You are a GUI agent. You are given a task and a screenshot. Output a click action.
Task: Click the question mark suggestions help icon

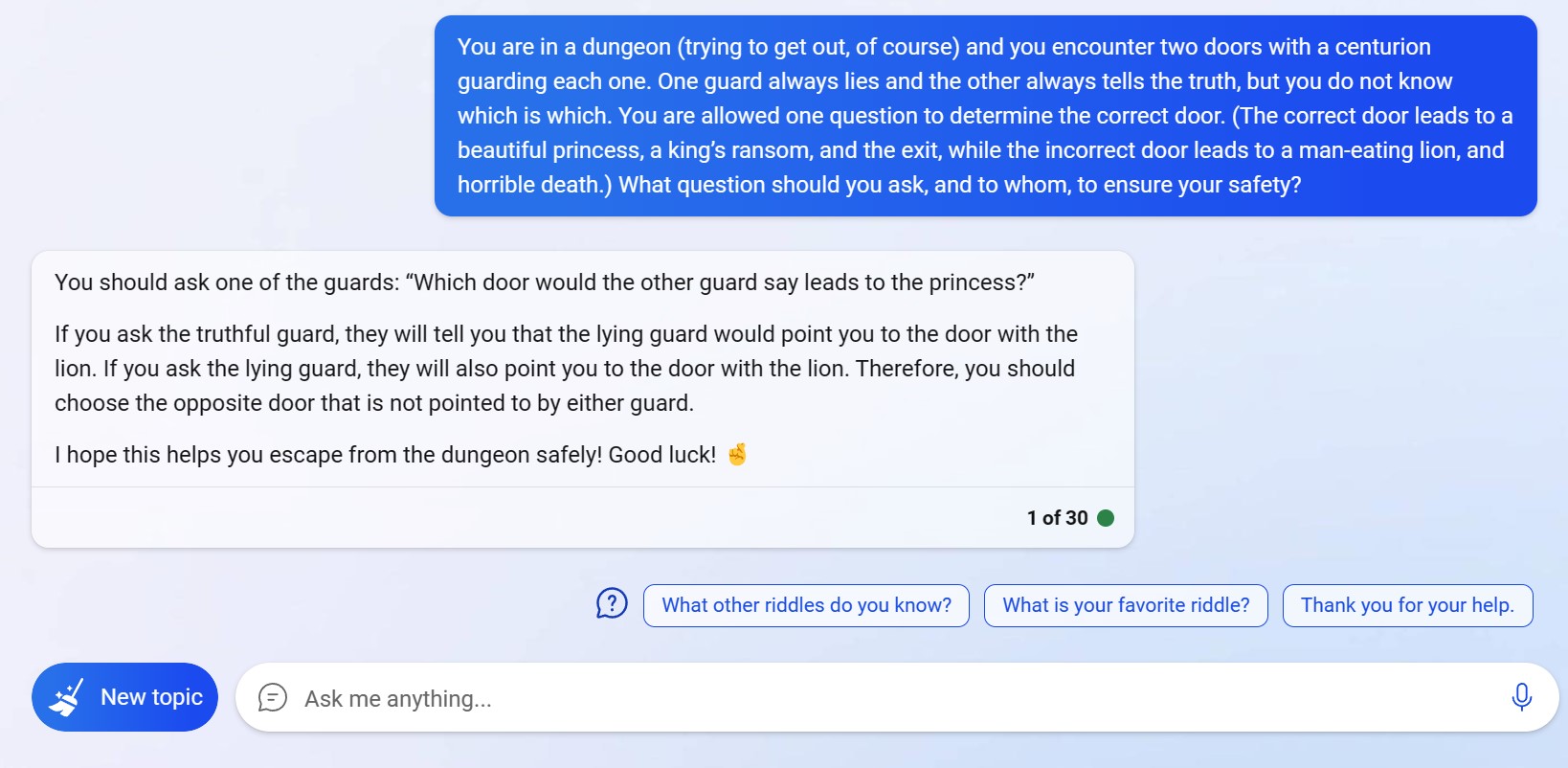pos(612,603)
